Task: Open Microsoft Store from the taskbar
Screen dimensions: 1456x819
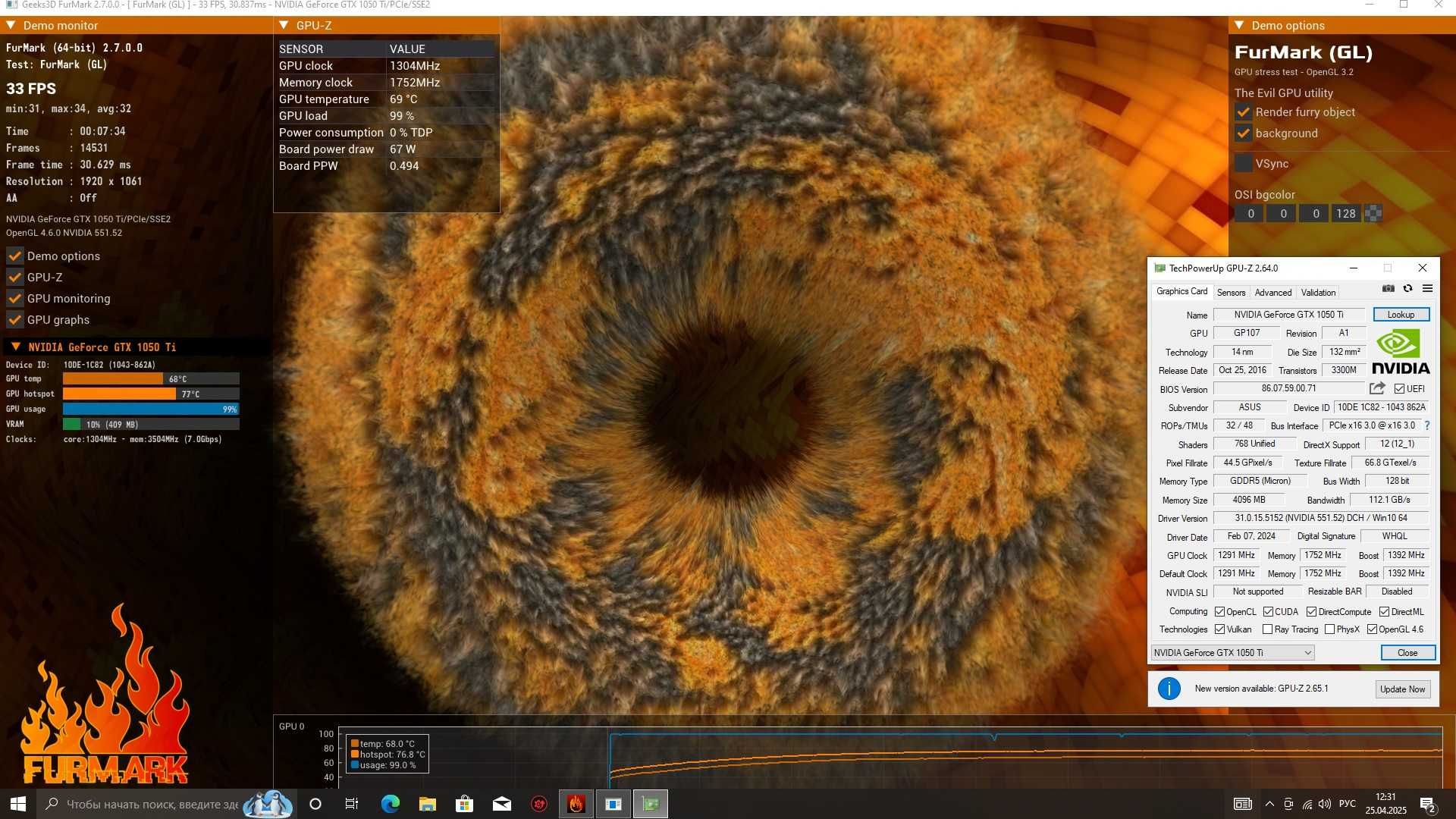Action: tap(464, 804)
